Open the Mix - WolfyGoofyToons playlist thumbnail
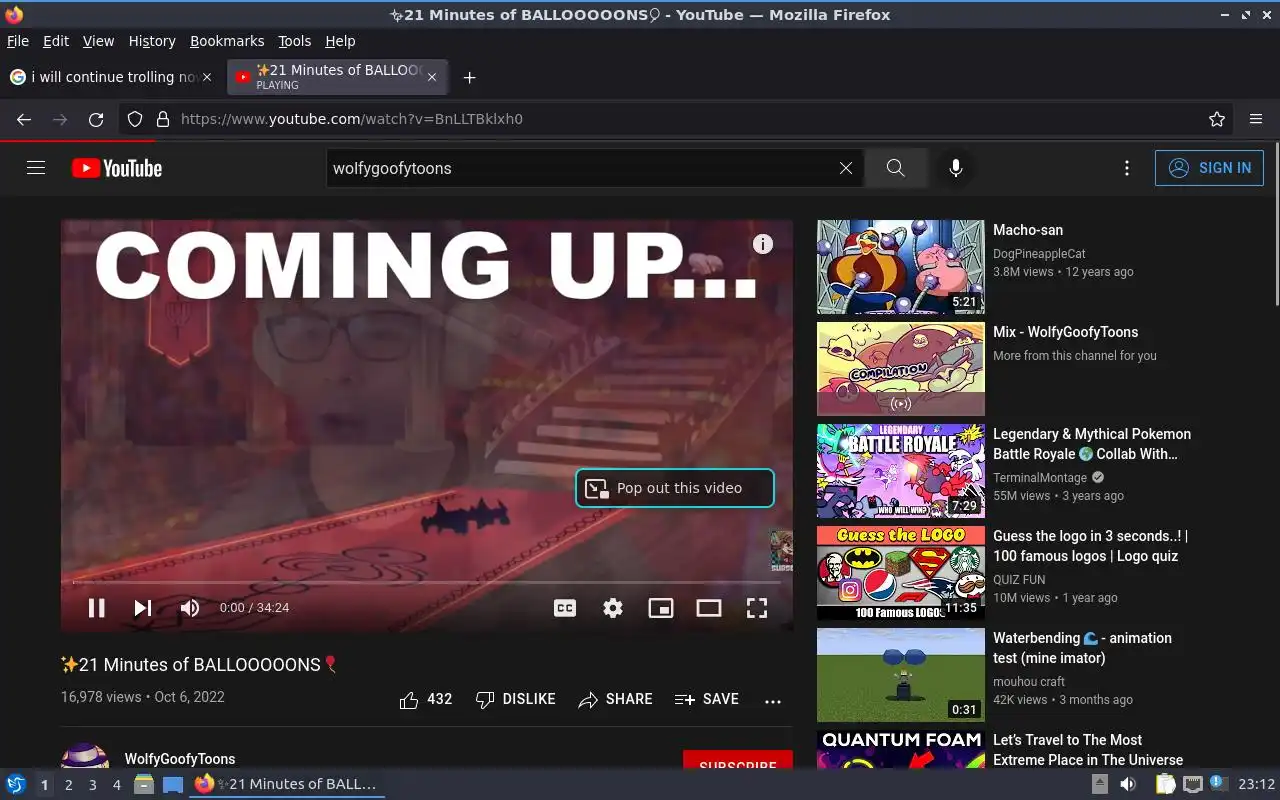 [x=901, y=369]
